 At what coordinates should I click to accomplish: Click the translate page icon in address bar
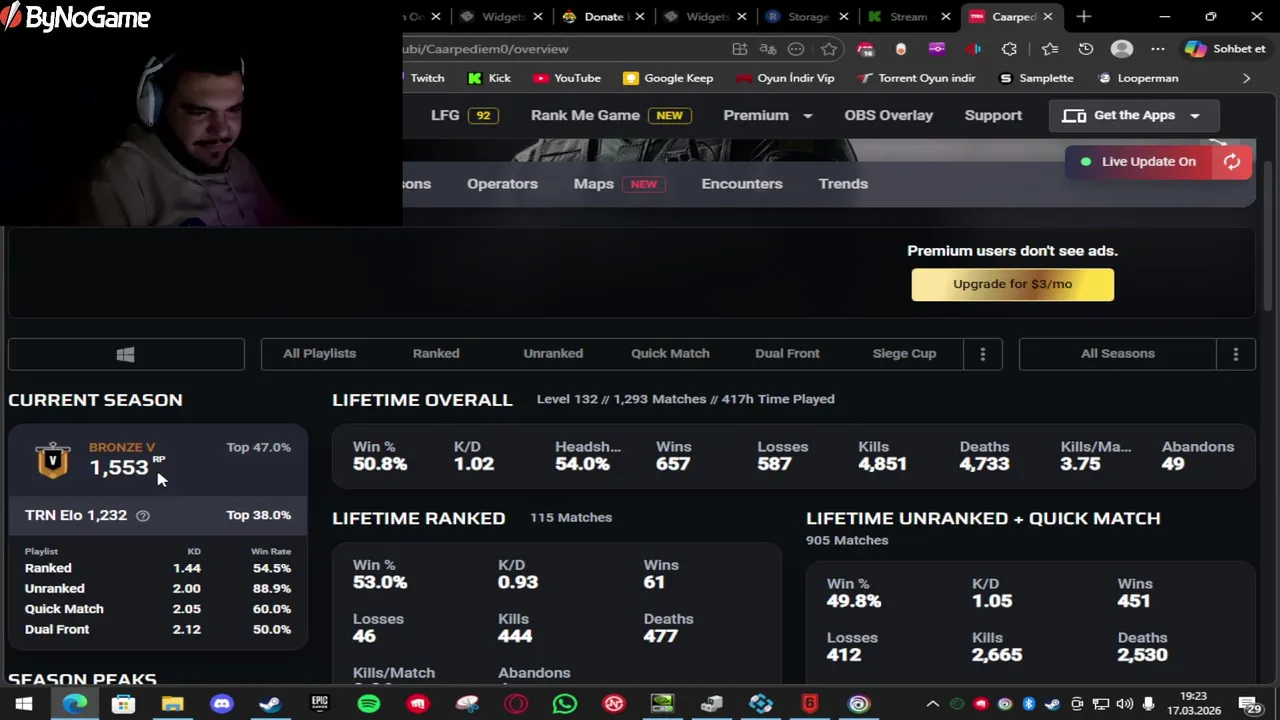click(x=767, y=49)
